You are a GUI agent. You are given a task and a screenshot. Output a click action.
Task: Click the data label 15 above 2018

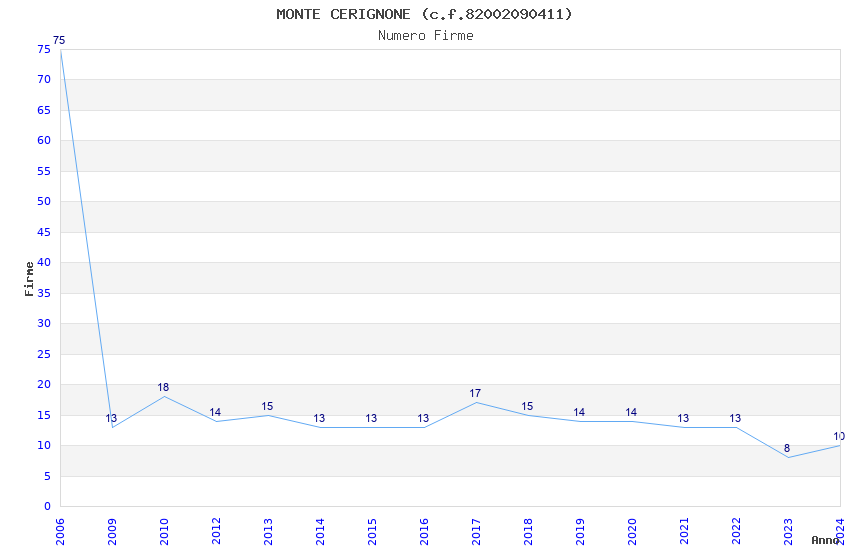527,406
